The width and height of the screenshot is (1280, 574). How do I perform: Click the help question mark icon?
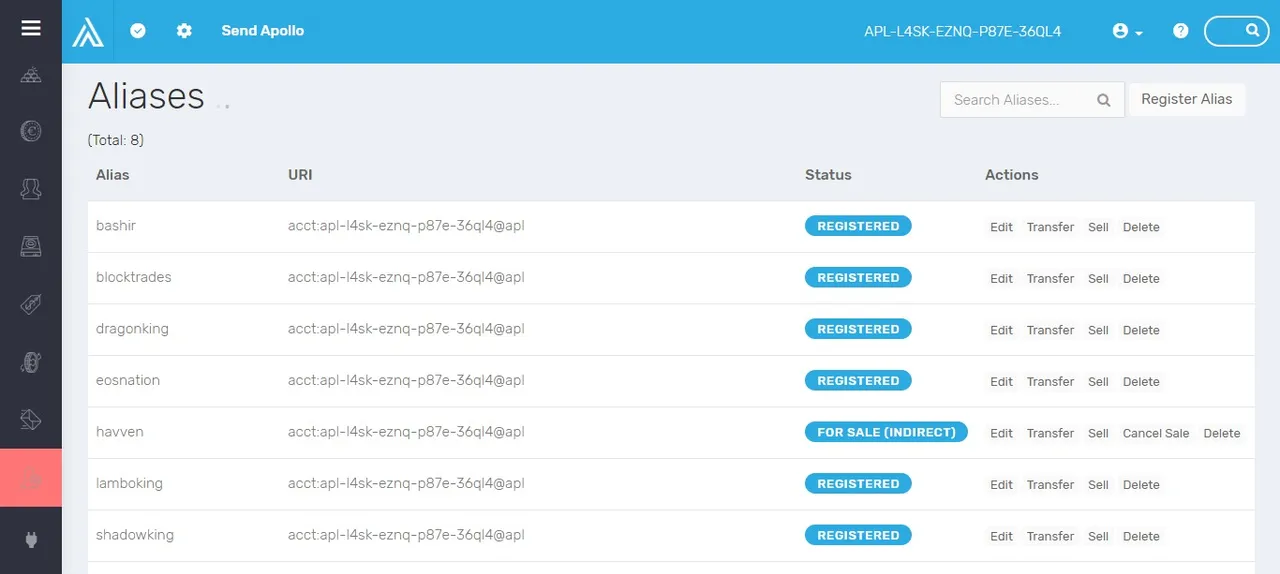coord(1181,31)
